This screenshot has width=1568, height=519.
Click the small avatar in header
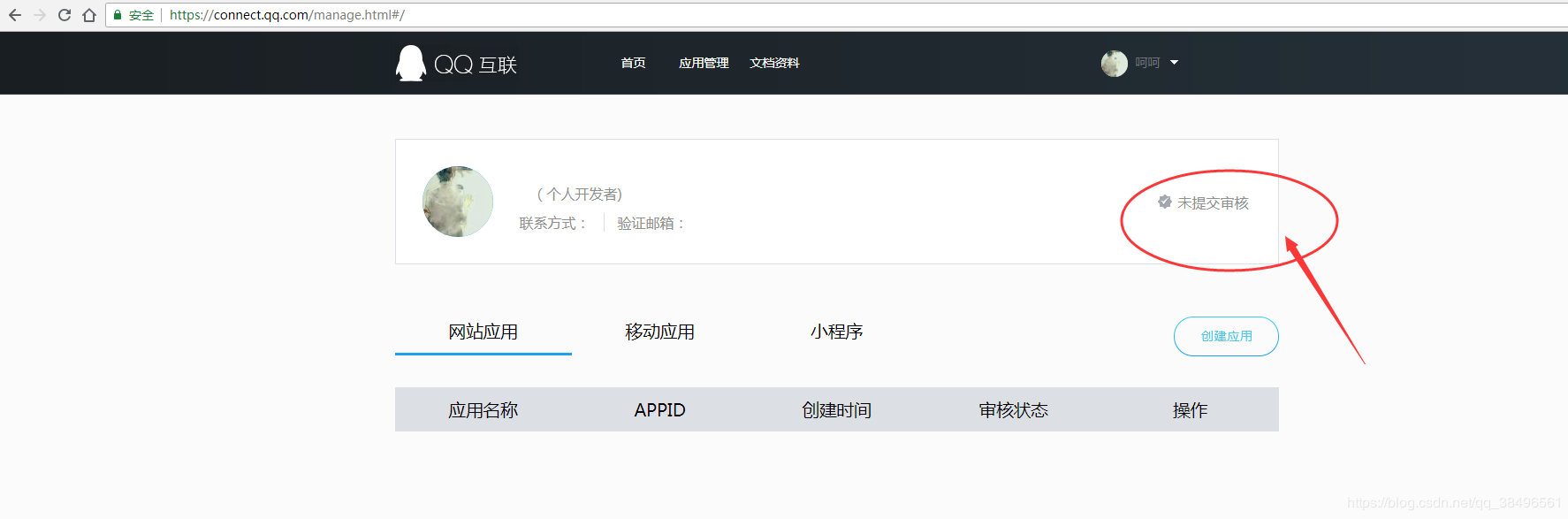pyautogui.click(x=1114, y=63)
